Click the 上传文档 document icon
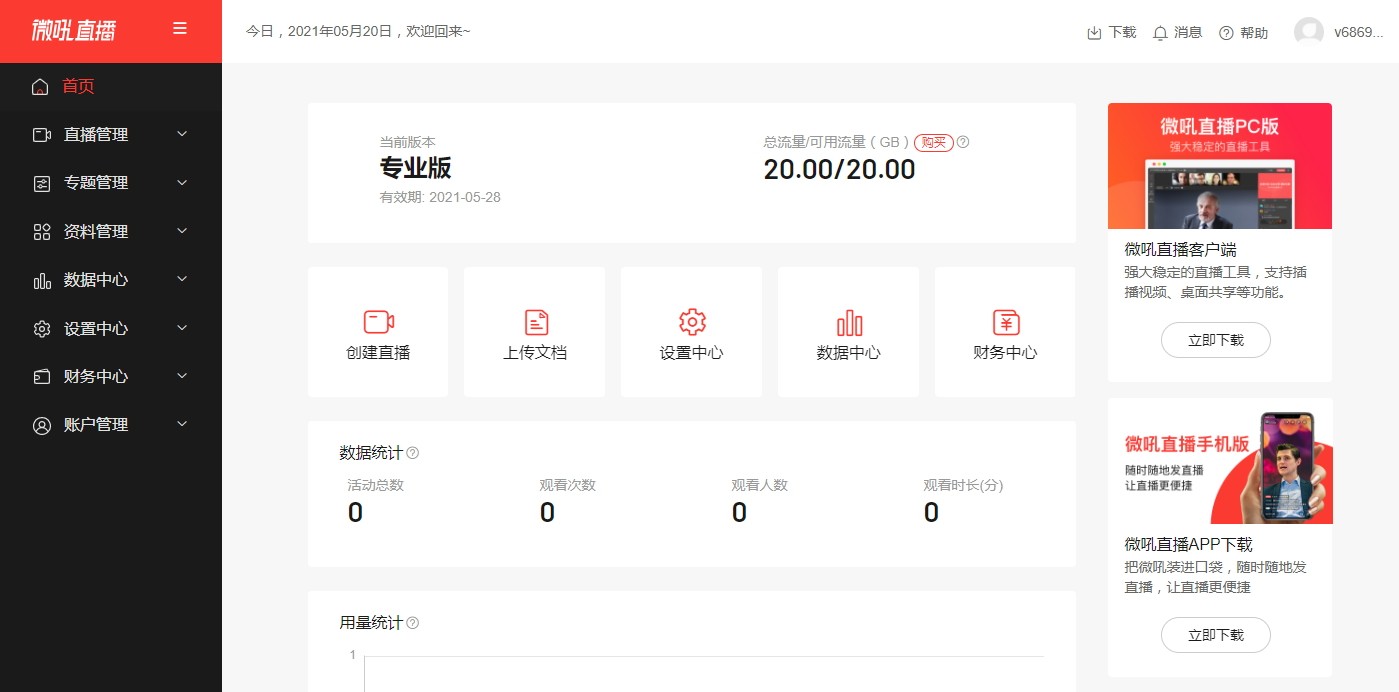Viewport: 1399px width, 692px height. coord(537,322)
